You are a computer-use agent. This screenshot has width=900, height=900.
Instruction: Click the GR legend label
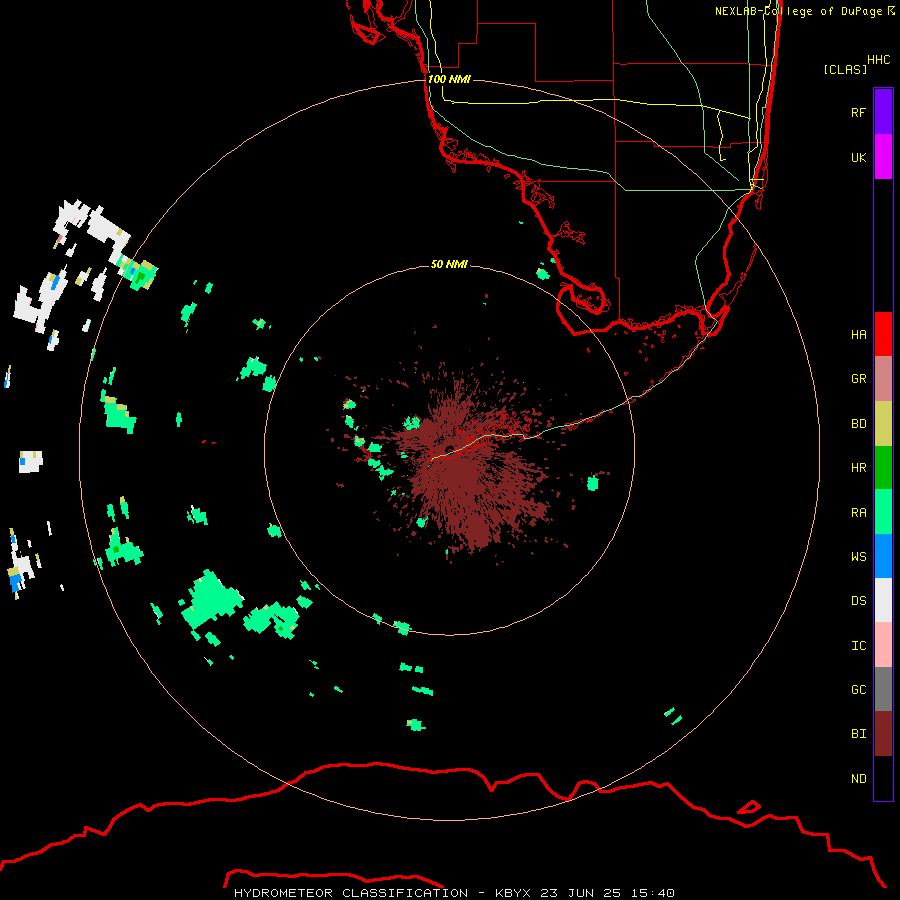(858, 379)
